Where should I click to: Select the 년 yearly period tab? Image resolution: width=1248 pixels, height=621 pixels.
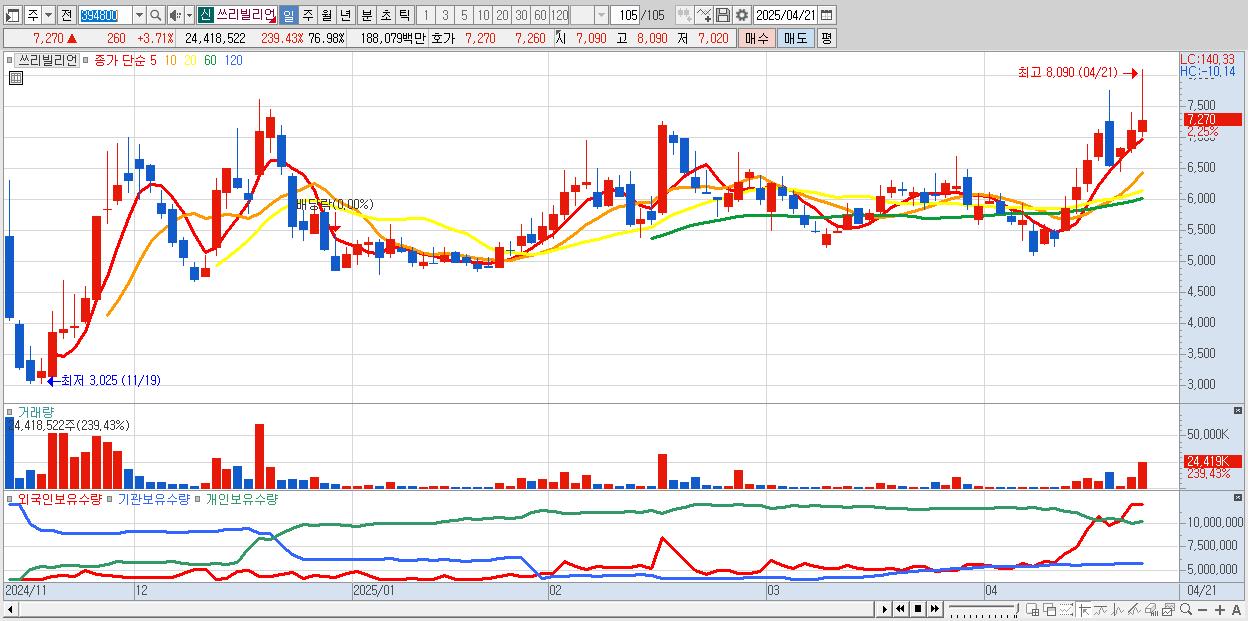click(345, 15)
